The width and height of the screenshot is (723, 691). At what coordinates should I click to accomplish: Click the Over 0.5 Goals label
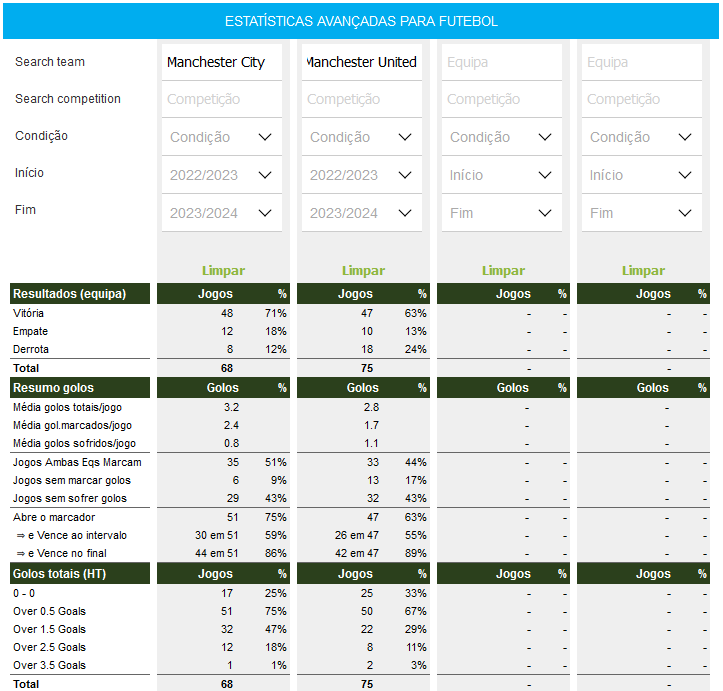point(49,611)
